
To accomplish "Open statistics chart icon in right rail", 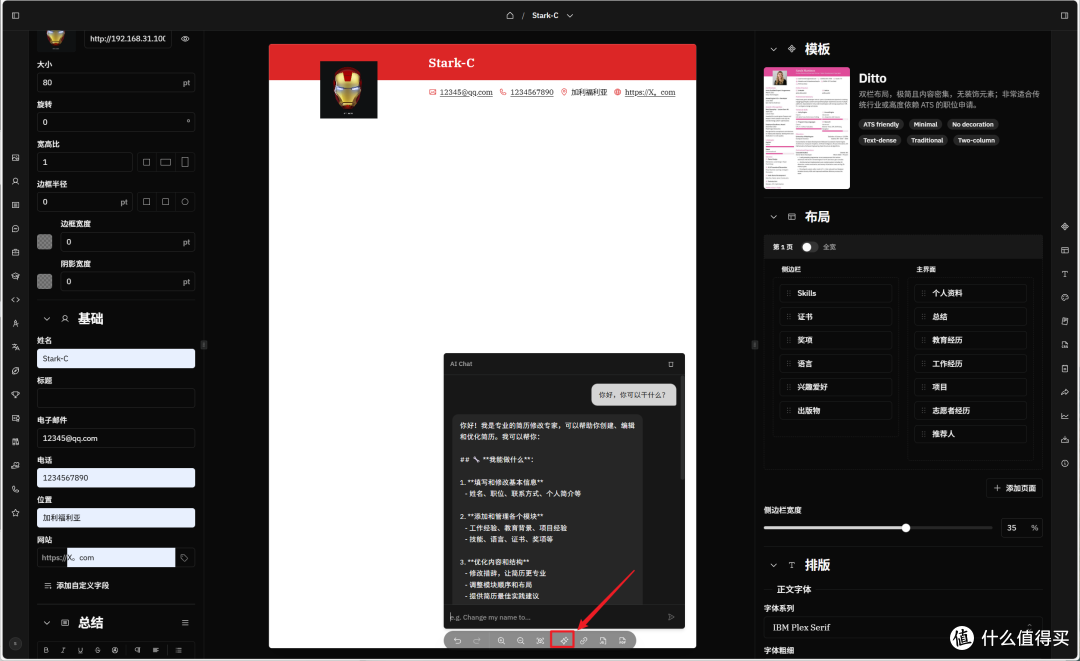I will tap(1065, 416).
